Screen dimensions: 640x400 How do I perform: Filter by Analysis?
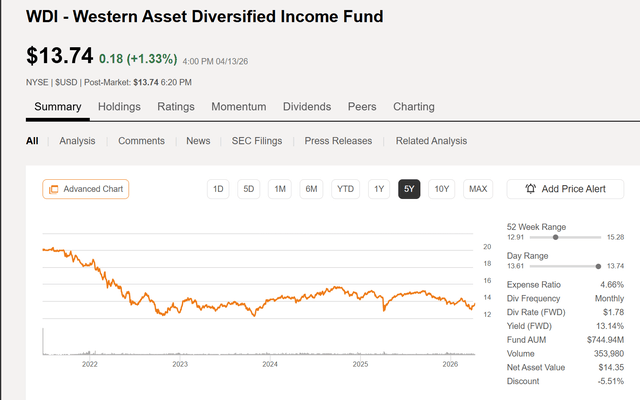77,141
